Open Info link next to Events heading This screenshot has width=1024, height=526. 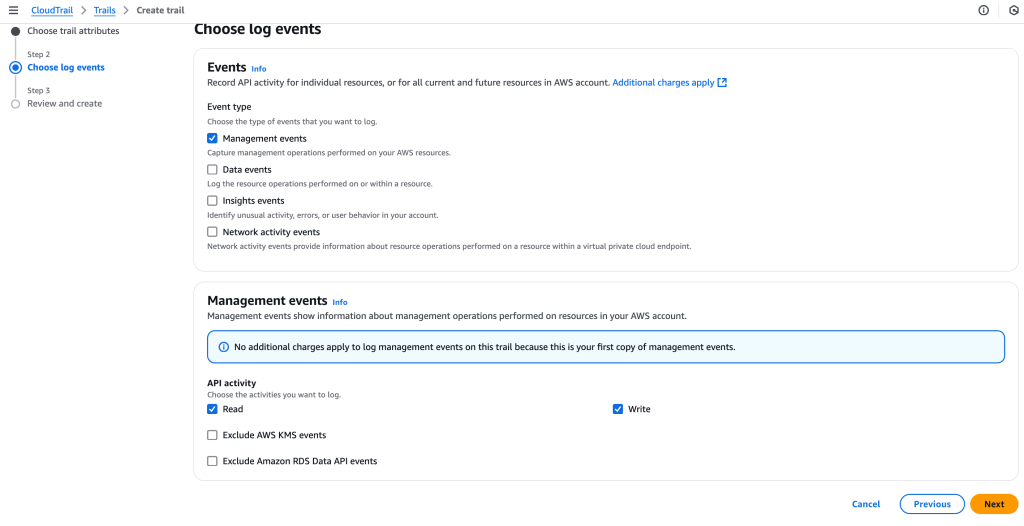pos(259,69)
